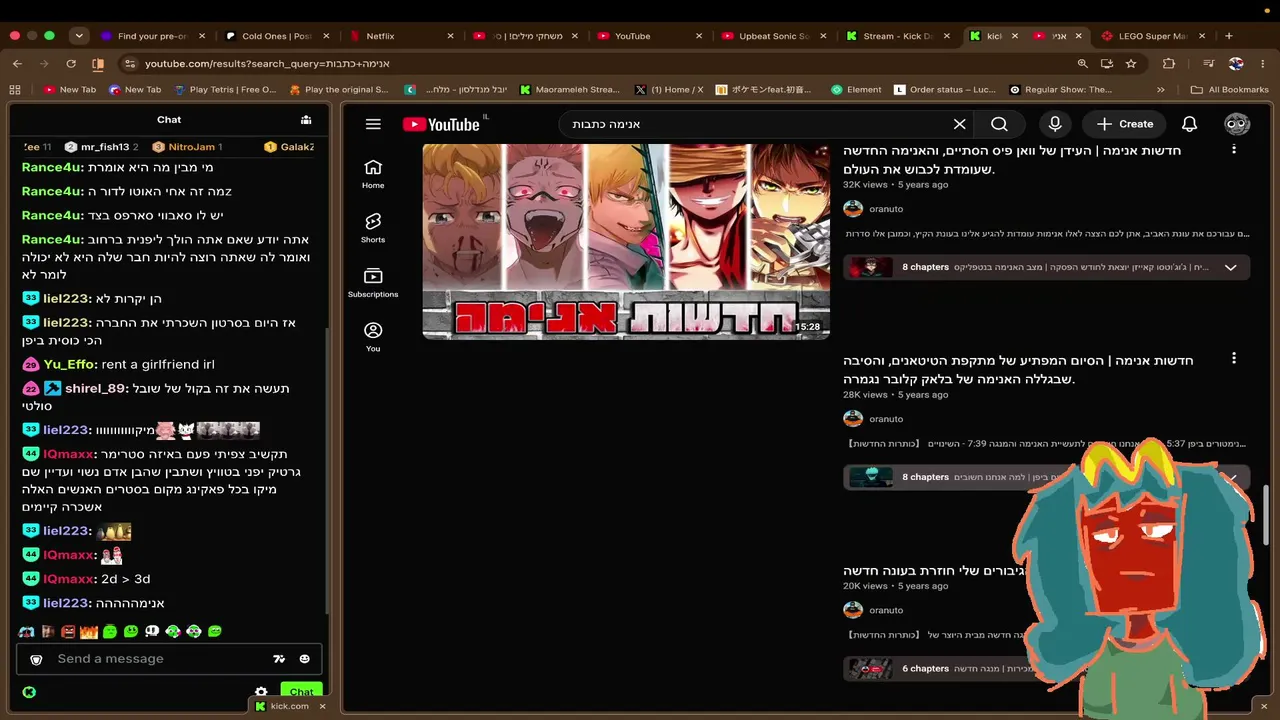Screen dimensions: 1280x720
Task: Open a new browser tab
Action: coord(1229,36)
